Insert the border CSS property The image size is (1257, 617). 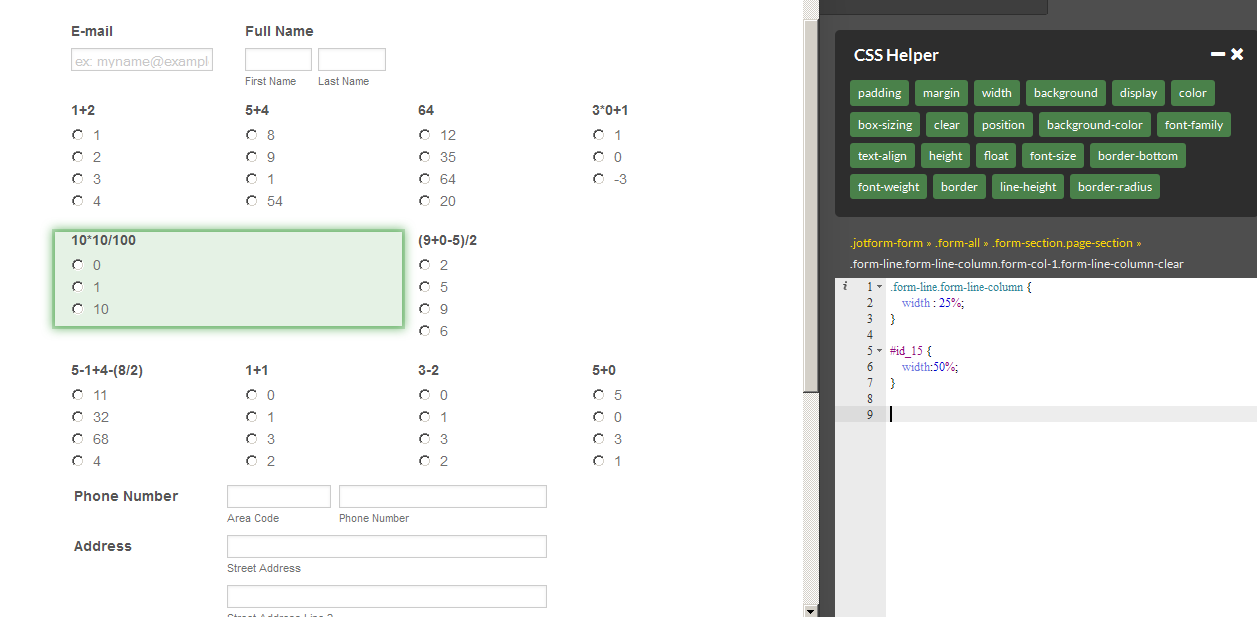click(959, 187)
